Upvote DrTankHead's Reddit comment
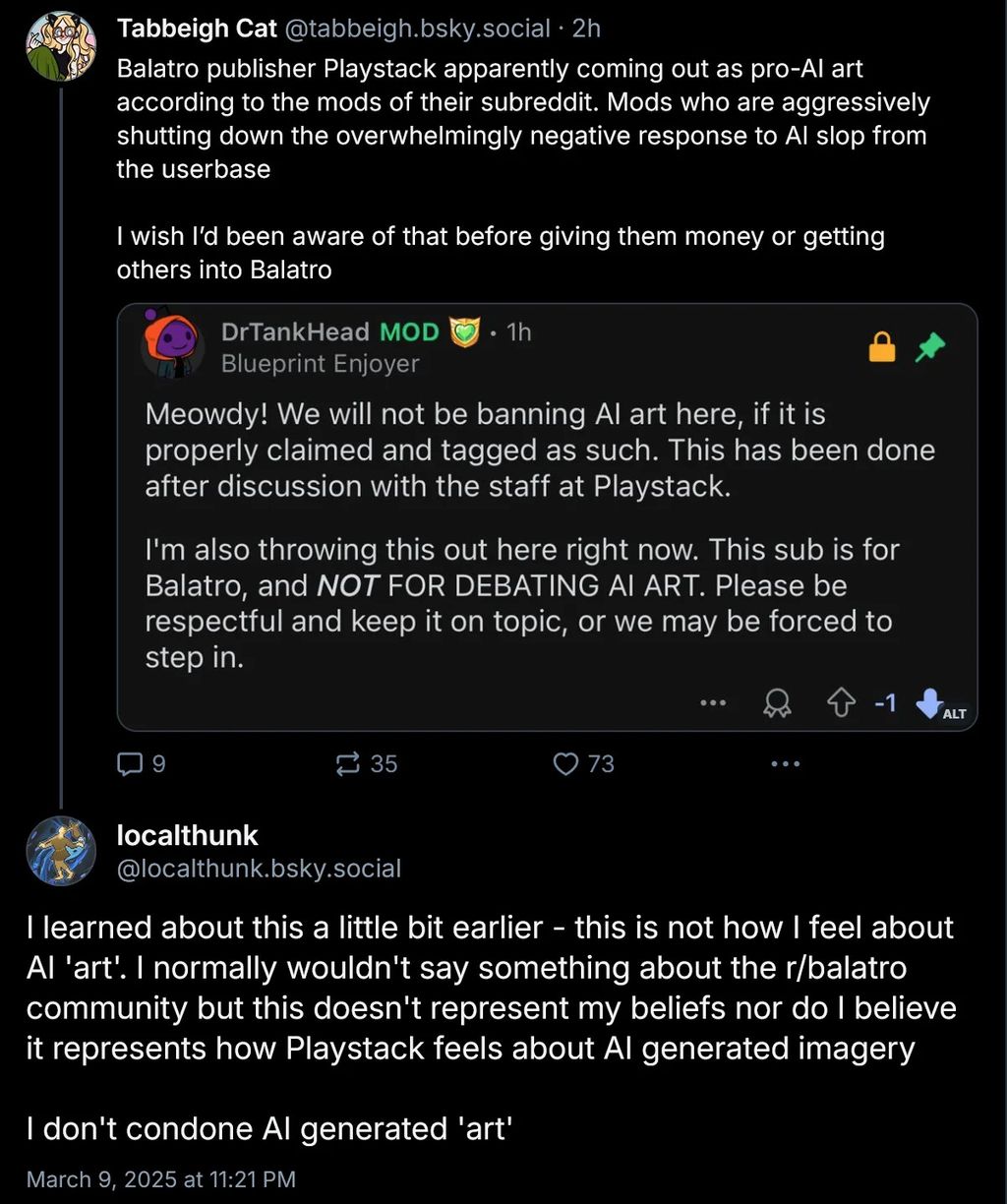This screenshot has width=1007, height=1204. click(841, 702)
